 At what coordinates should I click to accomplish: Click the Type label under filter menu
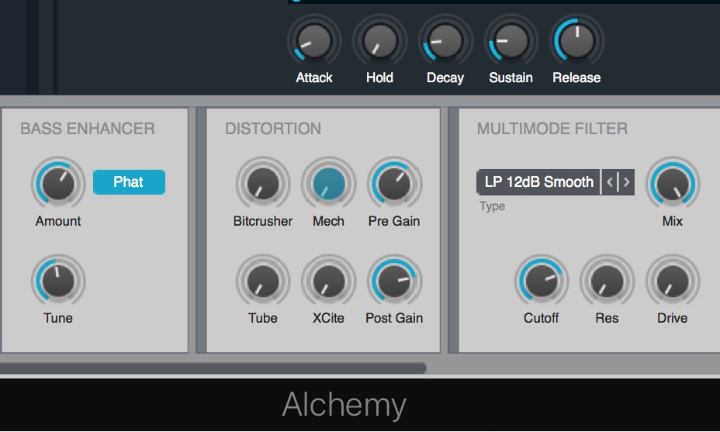click(492, 207)
